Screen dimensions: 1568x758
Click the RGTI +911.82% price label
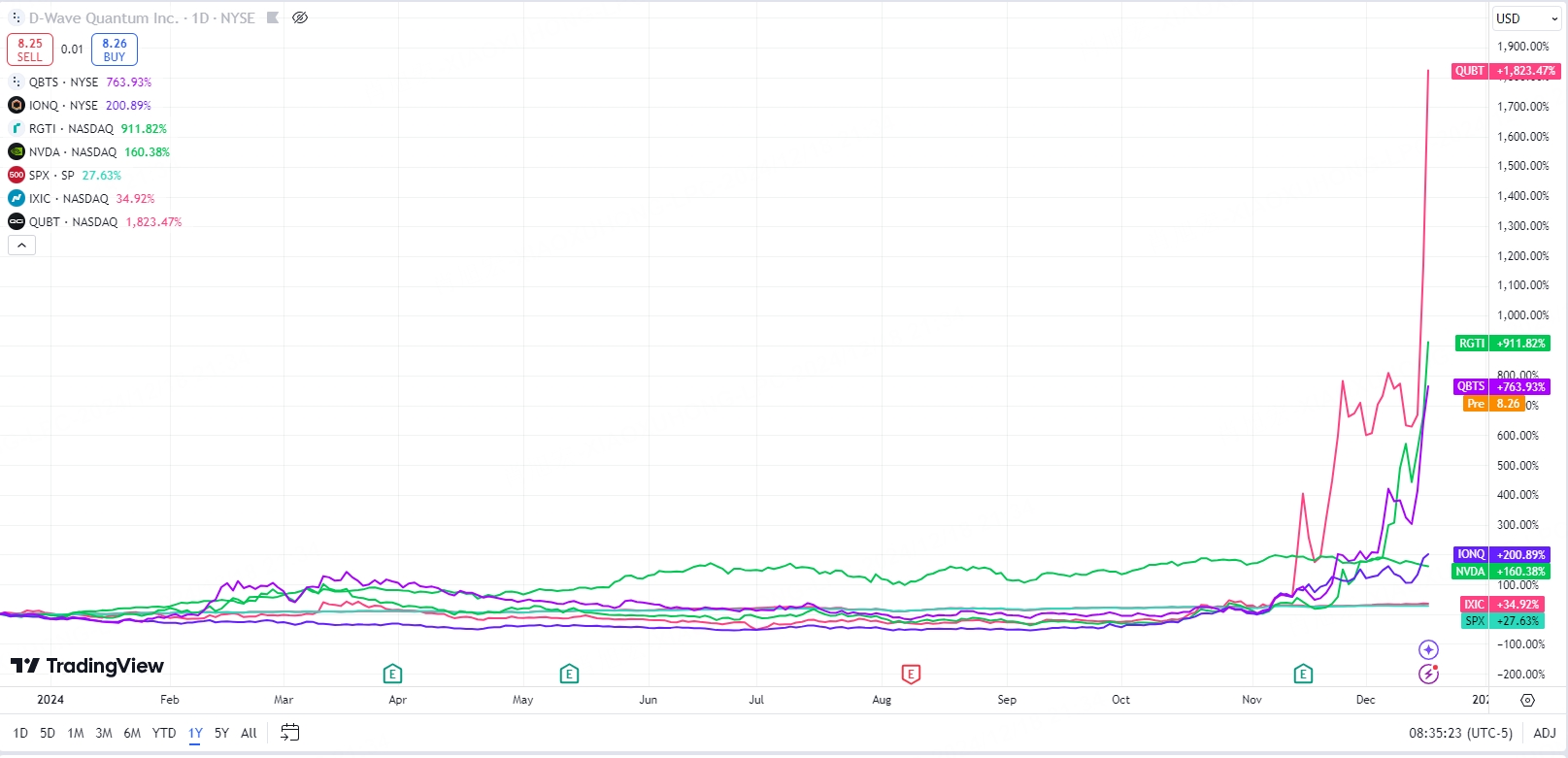(1503, 344)
